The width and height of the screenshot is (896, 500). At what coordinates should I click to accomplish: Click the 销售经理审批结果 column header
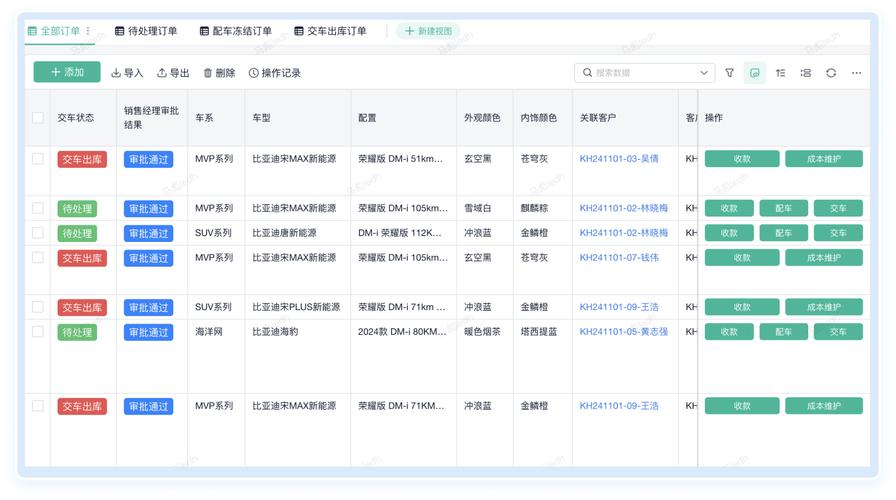click(151, 118)
